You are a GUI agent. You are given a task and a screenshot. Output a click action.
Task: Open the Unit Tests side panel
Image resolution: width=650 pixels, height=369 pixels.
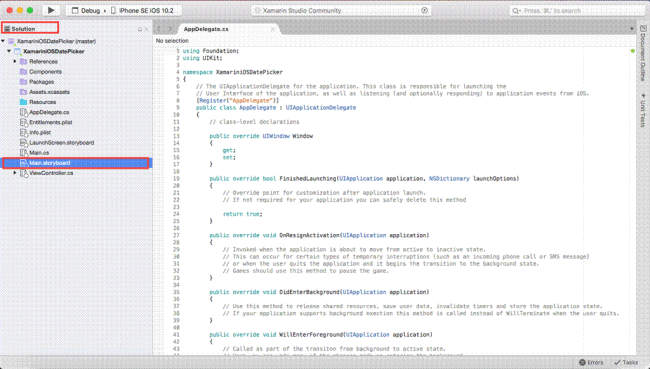click(643, 110)
